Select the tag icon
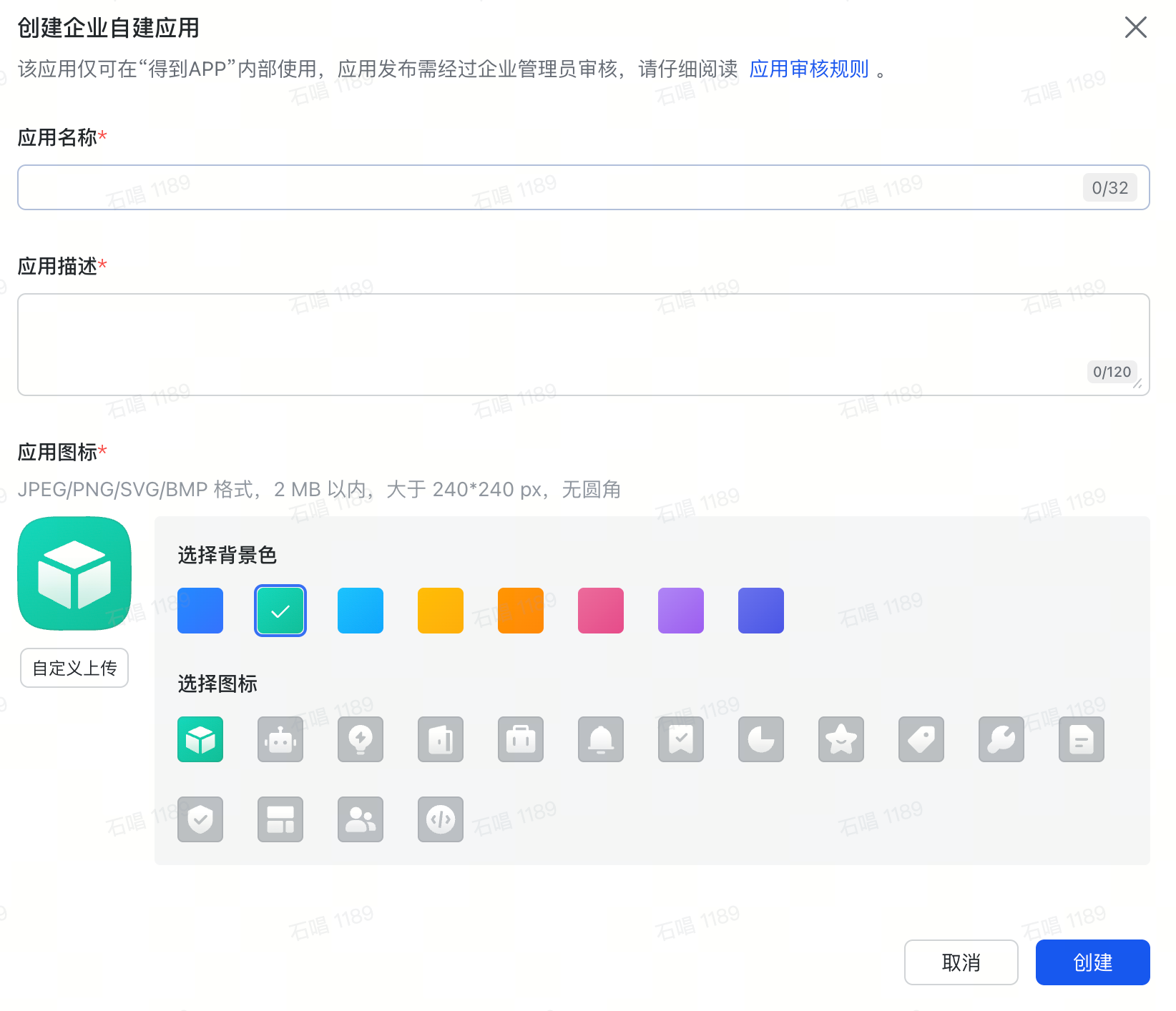Image resolution: width=1176 pixels, height=1011 pixels. (921, 739)
